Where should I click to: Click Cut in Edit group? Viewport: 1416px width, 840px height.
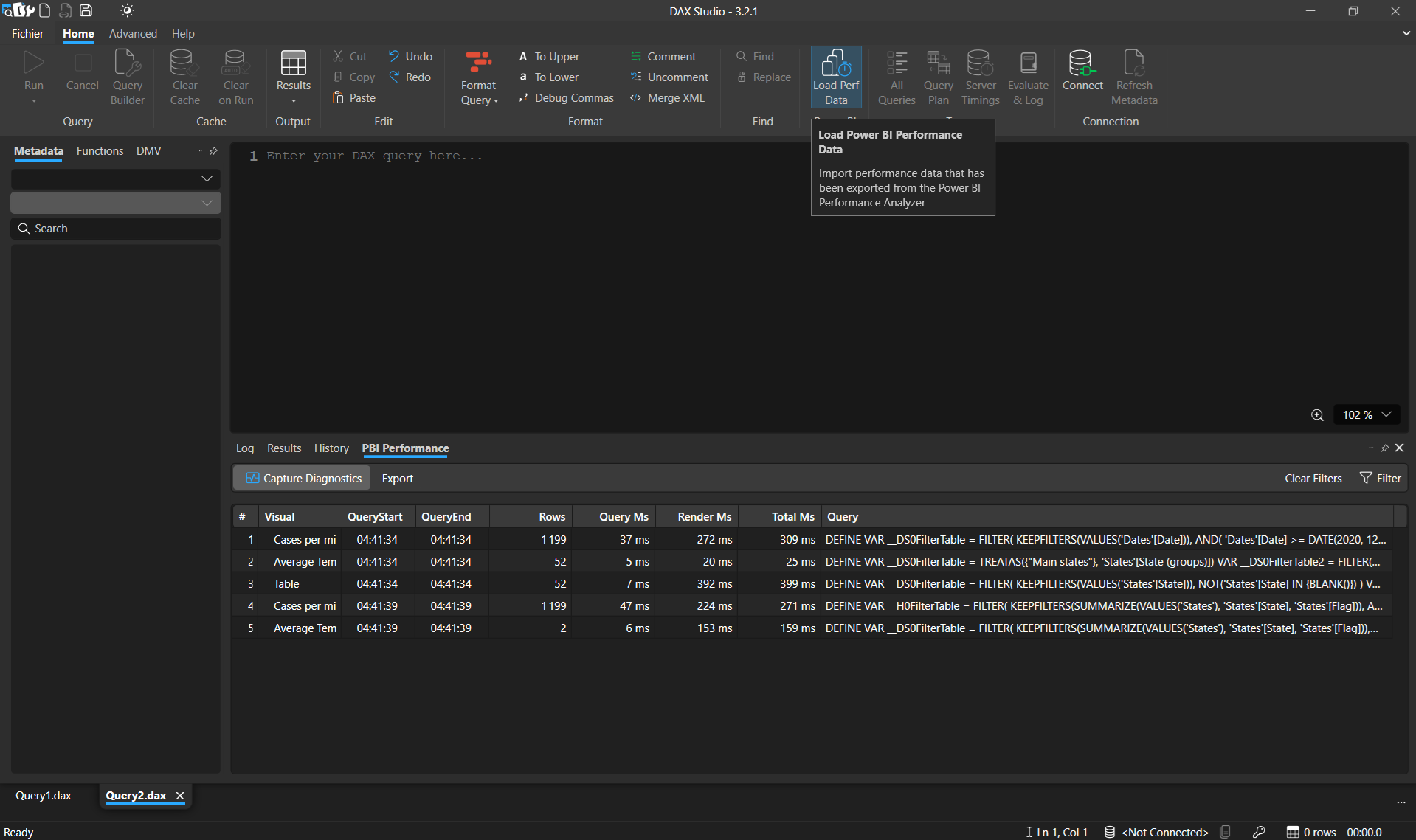(x=350, y=56)
